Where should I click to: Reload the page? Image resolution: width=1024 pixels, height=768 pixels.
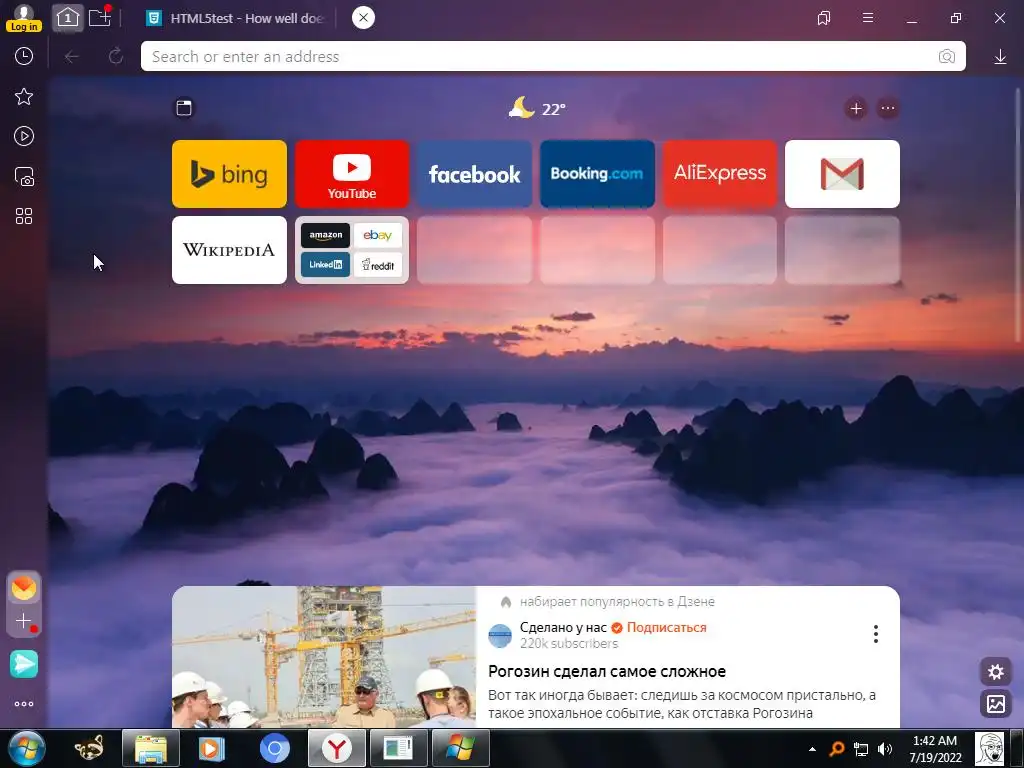point(116,56)
